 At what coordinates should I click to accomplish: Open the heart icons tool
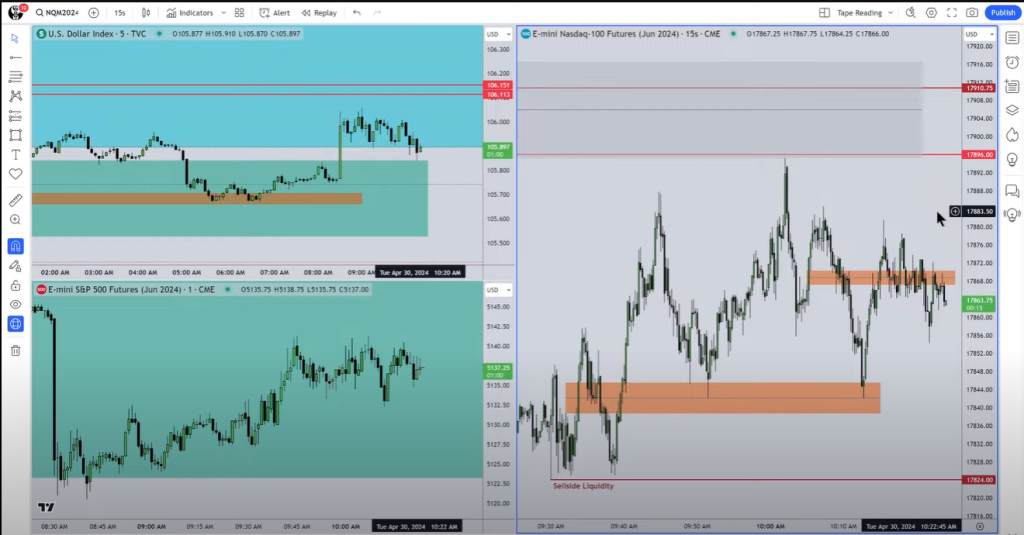pos(15,174)
